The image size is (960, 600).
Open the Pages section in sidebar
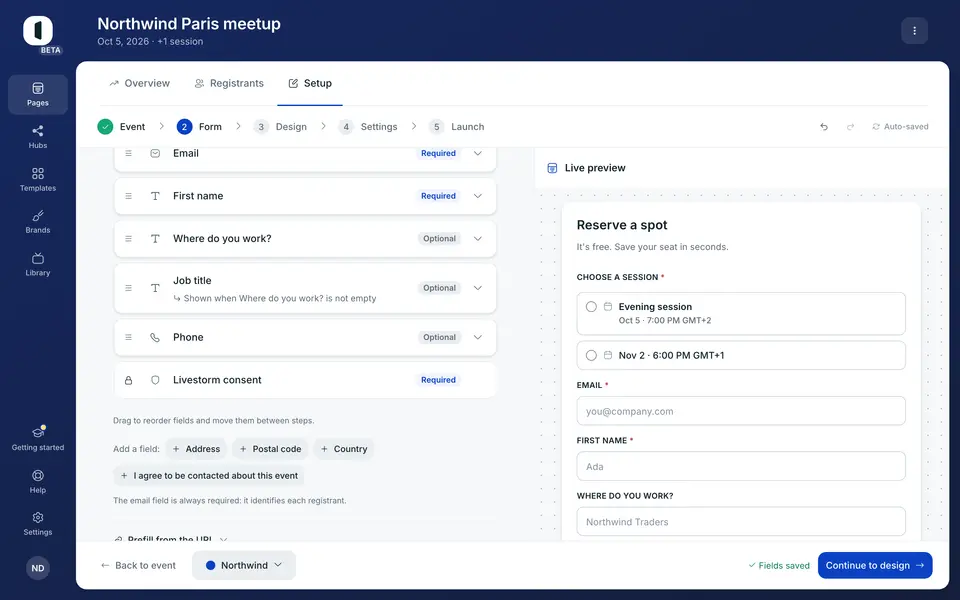point(38,95)
